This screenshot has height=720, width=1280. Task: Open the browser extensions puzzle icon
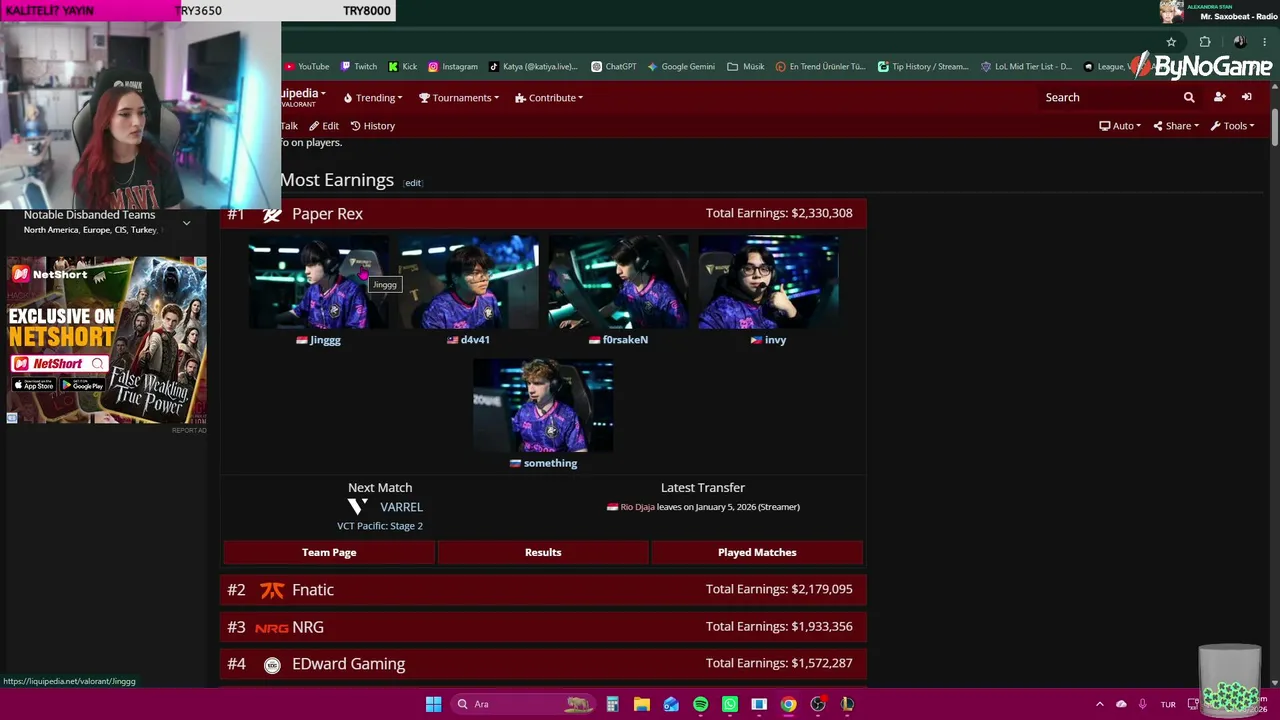(1205, 42)
